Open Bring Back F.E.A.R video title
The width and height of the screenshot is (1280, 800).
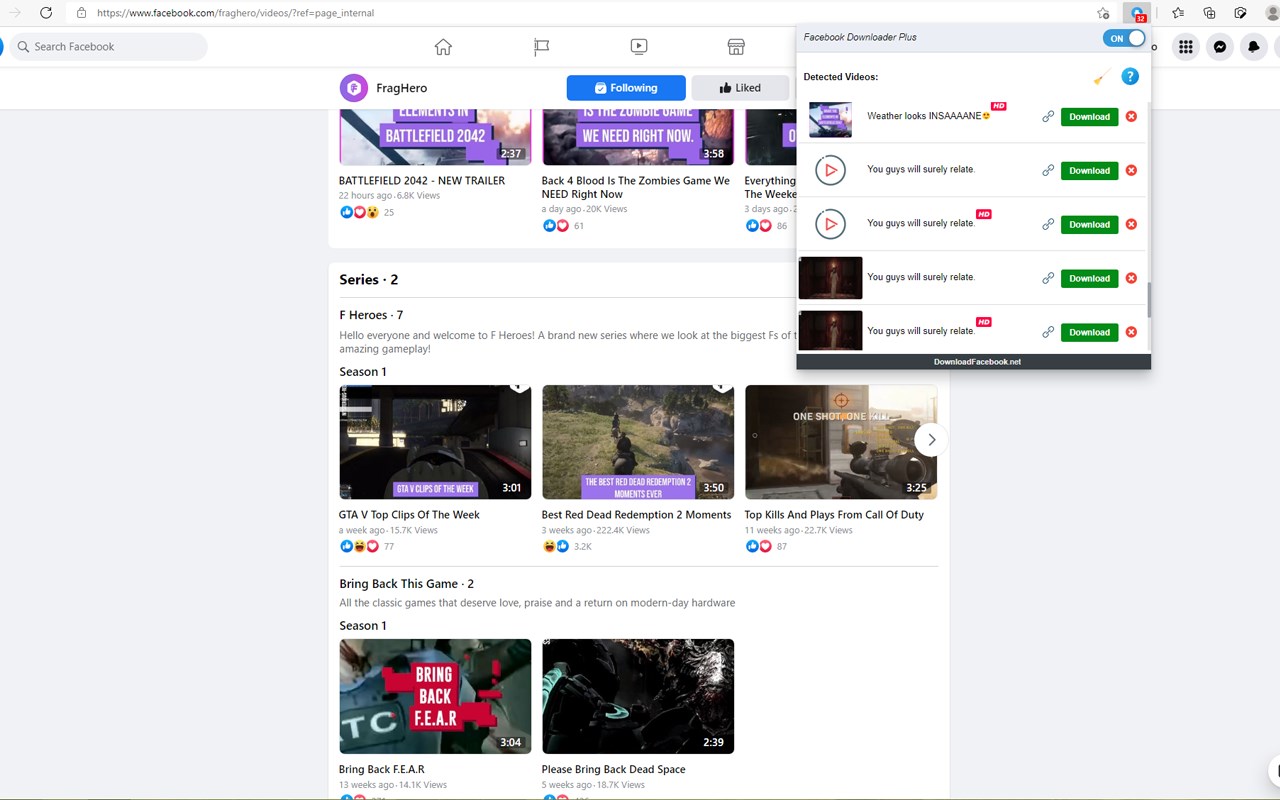pyautogui.click(x=382, y=770)
